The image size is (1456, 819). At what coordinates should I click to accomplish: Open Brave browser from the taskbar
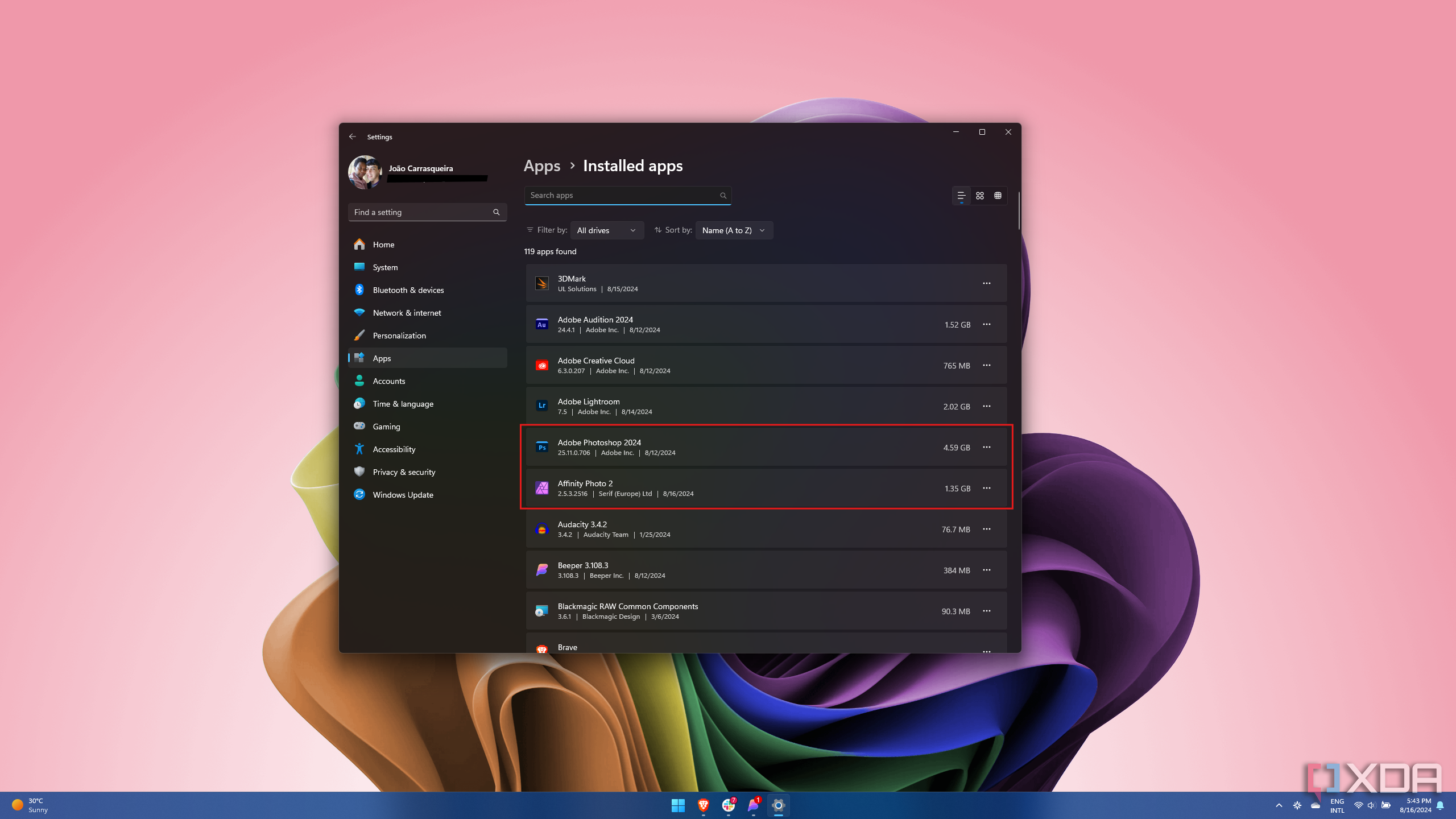[x=703, y=805]
